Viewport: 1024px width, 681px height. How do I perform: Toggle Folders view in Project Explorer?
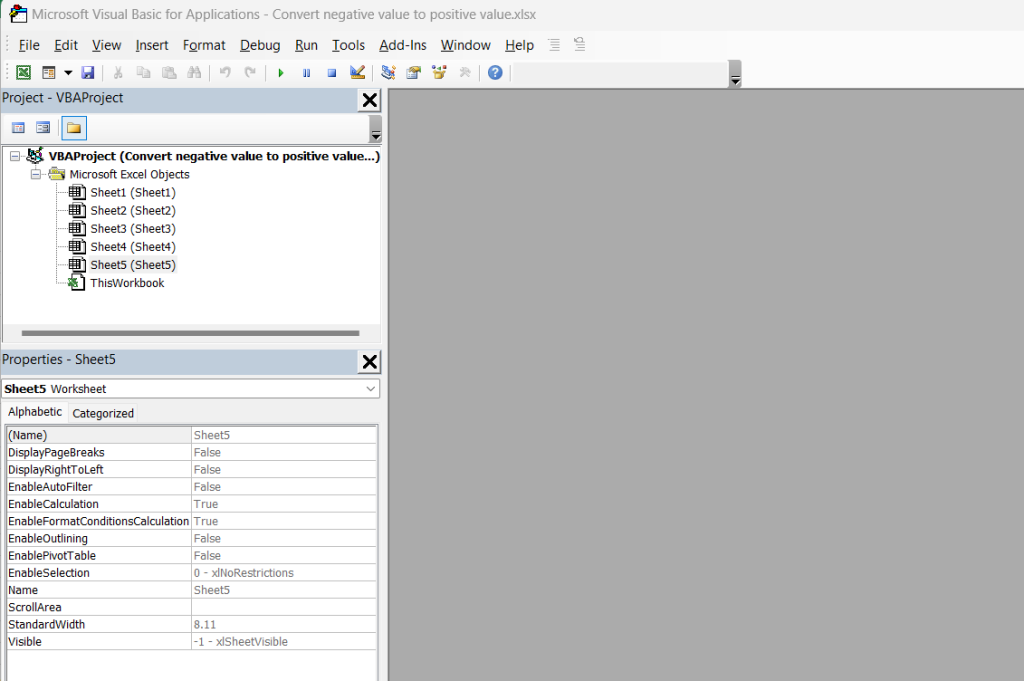73,127
